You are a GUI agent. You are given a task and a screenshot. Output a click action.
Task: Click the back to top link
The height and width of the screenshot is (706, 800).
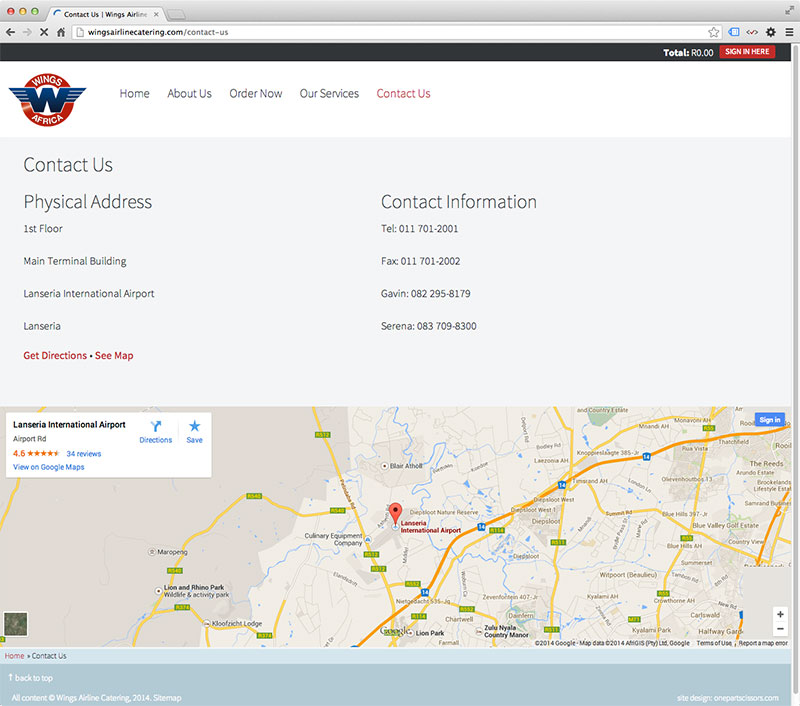[31, 678]
